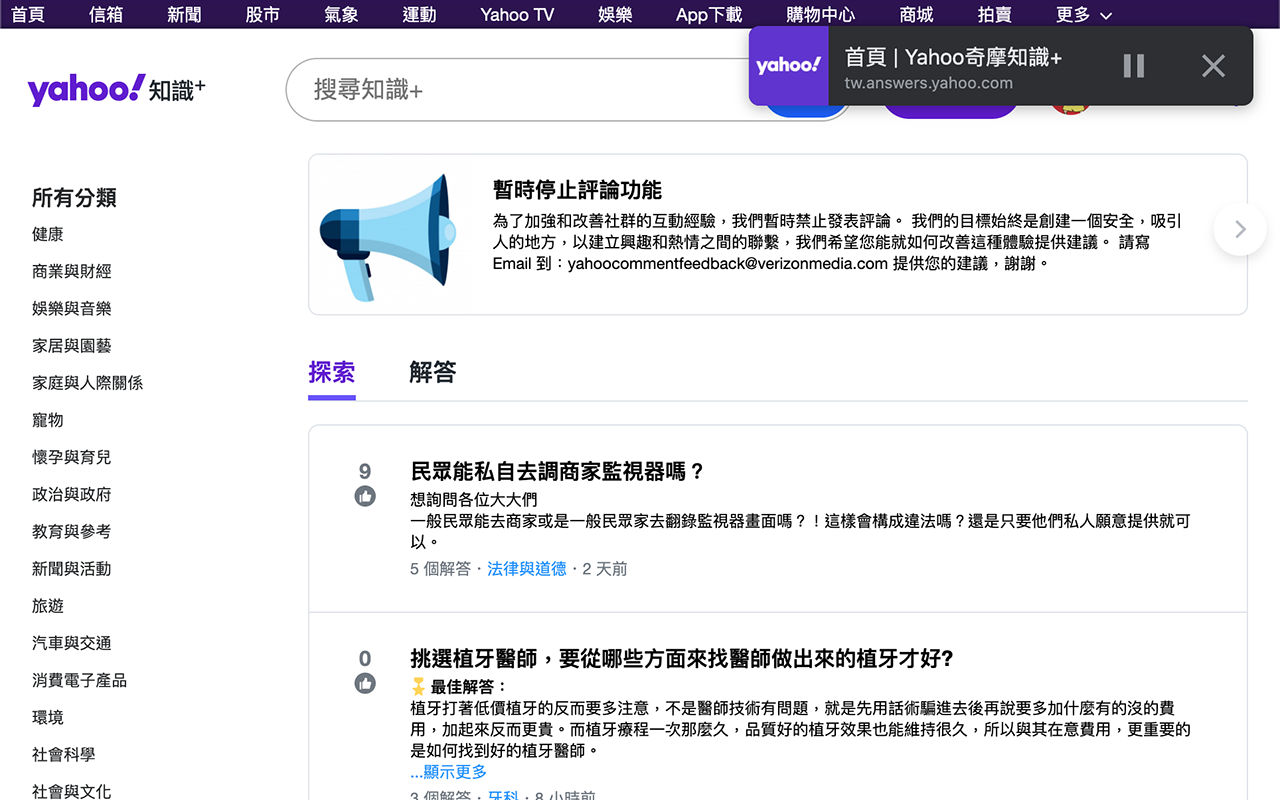Image resolution: width=1280 pixels, height=800 pixels.
Task: Open 商城 in top navigation
Action: click(x=916, y=14)
